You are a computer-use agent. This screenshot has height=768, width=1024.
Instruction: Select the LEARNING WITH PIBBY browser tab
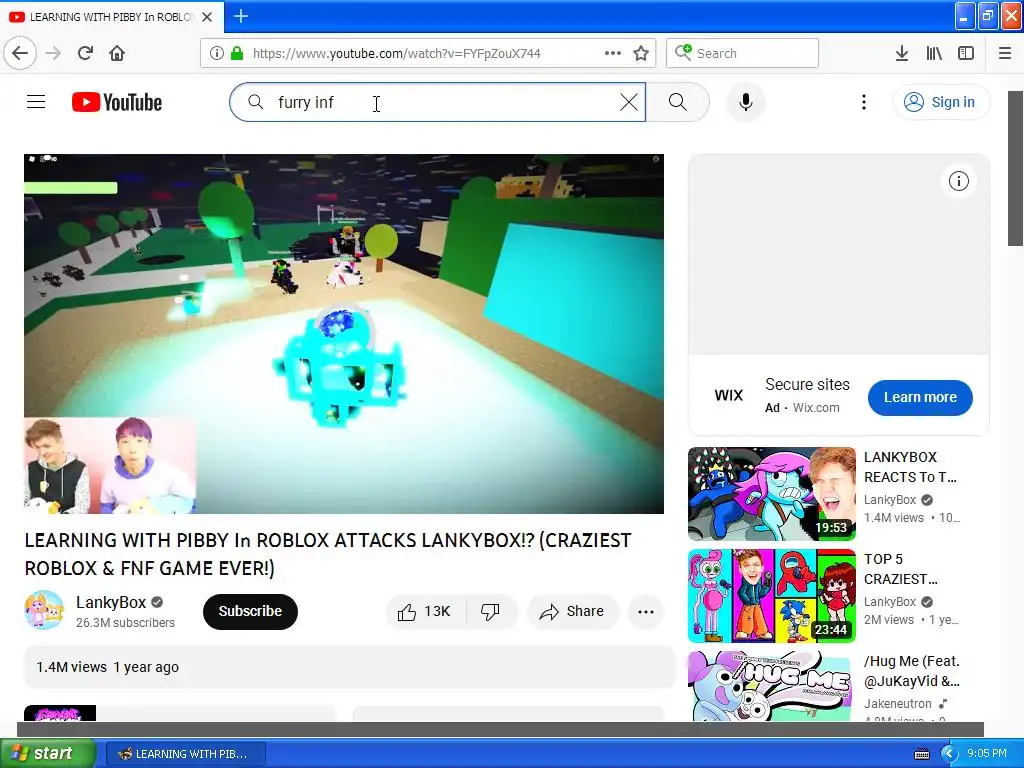pyautogui.click(x=112, y=17)
